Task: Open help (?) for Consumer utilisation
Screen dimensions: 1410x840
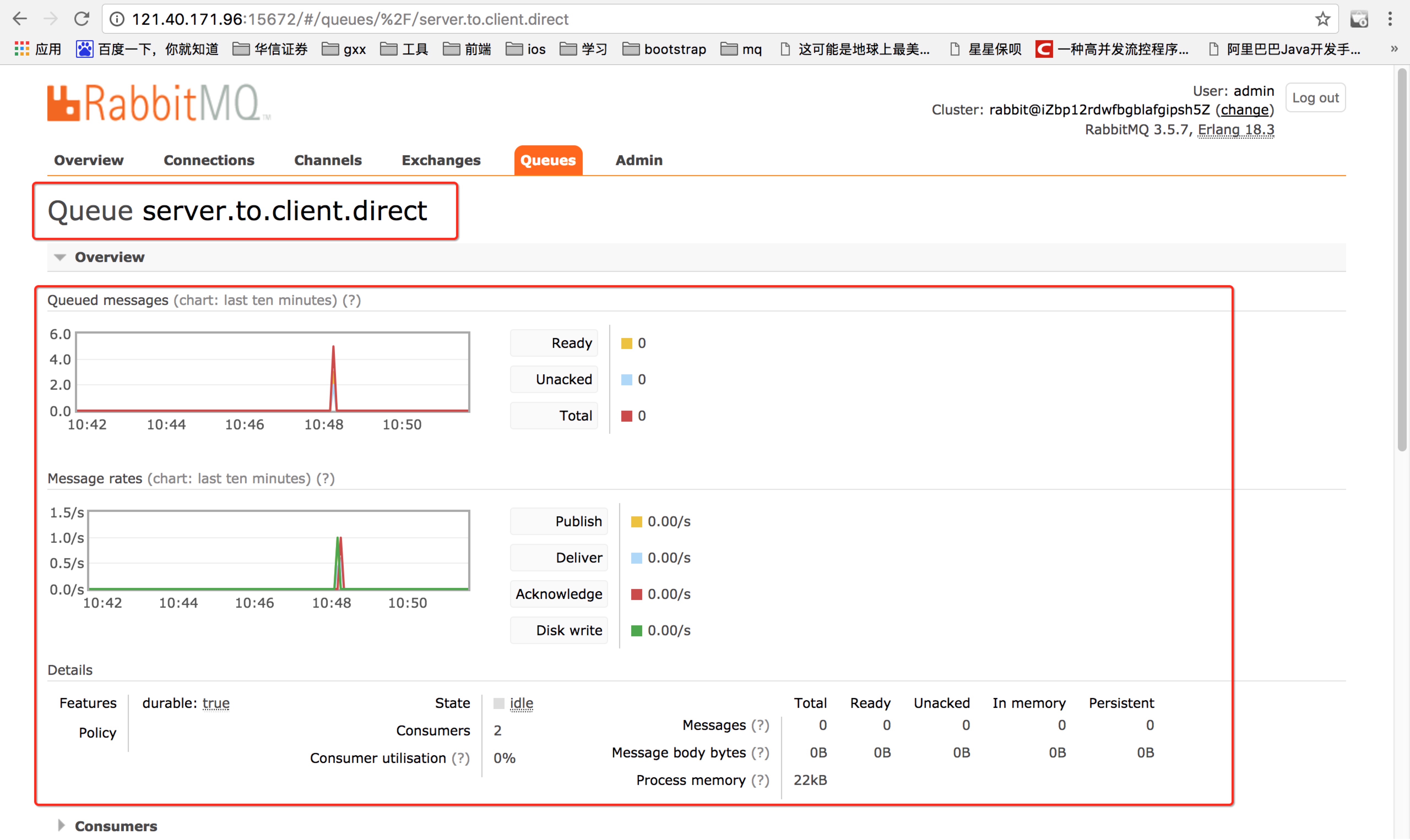Action: (x=460, y=758)
